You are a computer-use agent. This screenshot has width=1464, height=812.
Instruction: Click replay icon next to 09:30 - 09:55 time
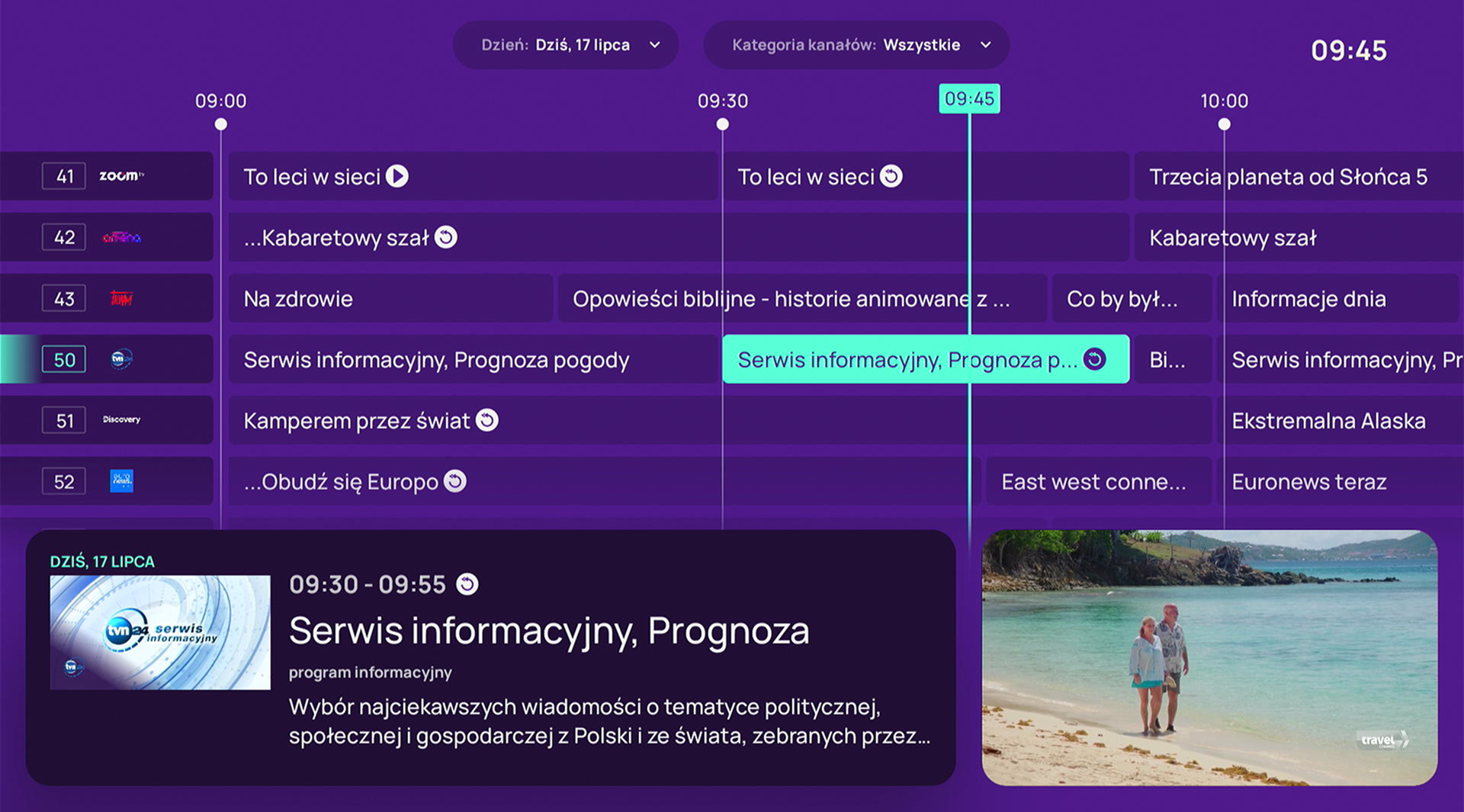(467, 585)
